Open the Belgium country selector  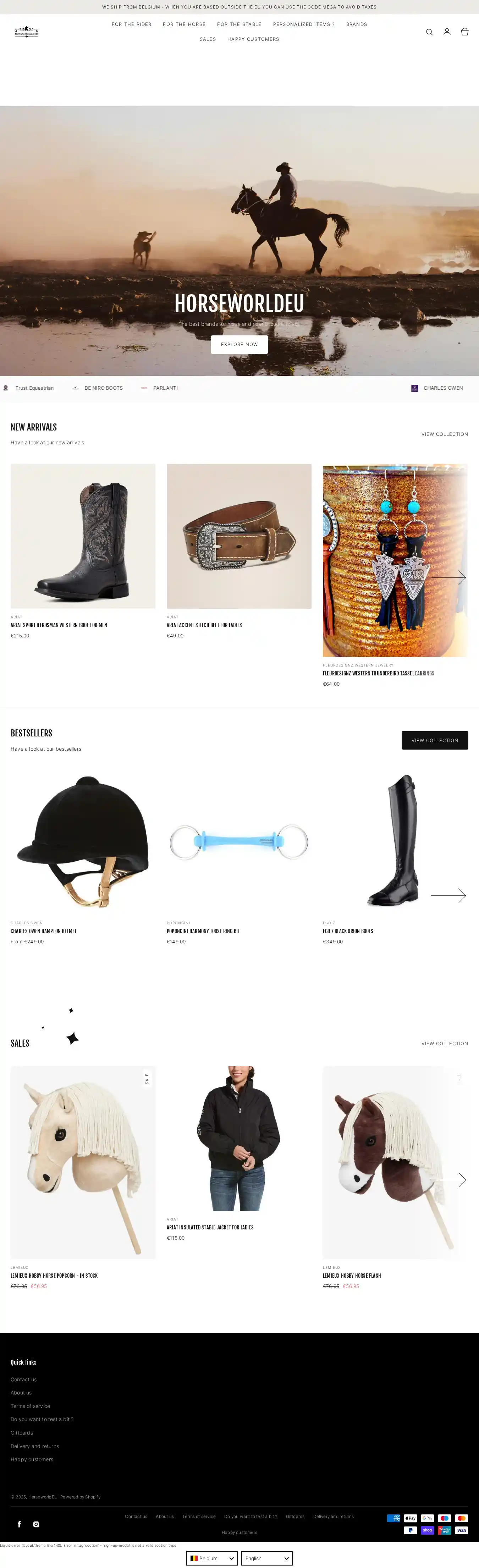pyautogui.click(x=212, y=1558)
